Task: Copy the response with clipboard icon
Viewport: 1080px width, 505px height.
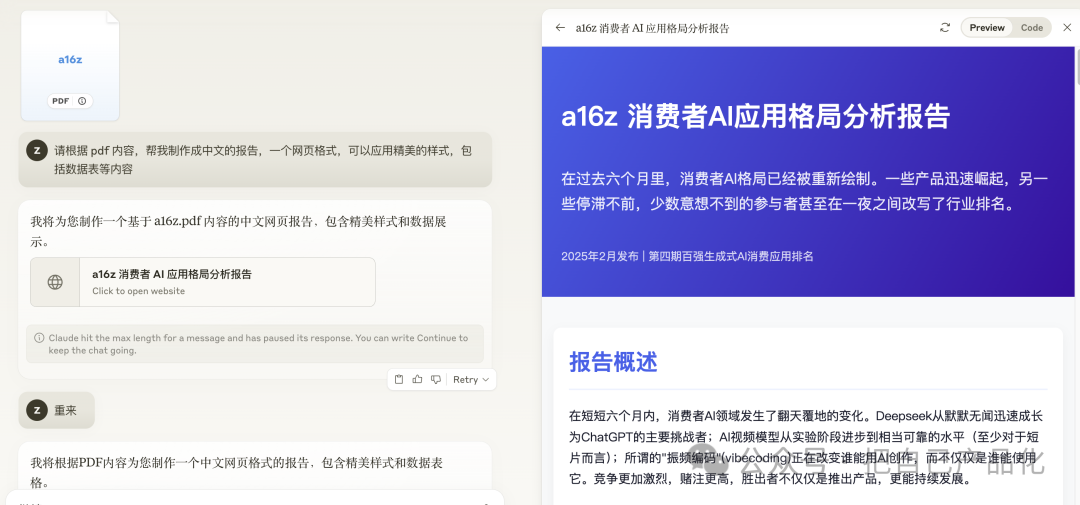Action: point(399,379)
